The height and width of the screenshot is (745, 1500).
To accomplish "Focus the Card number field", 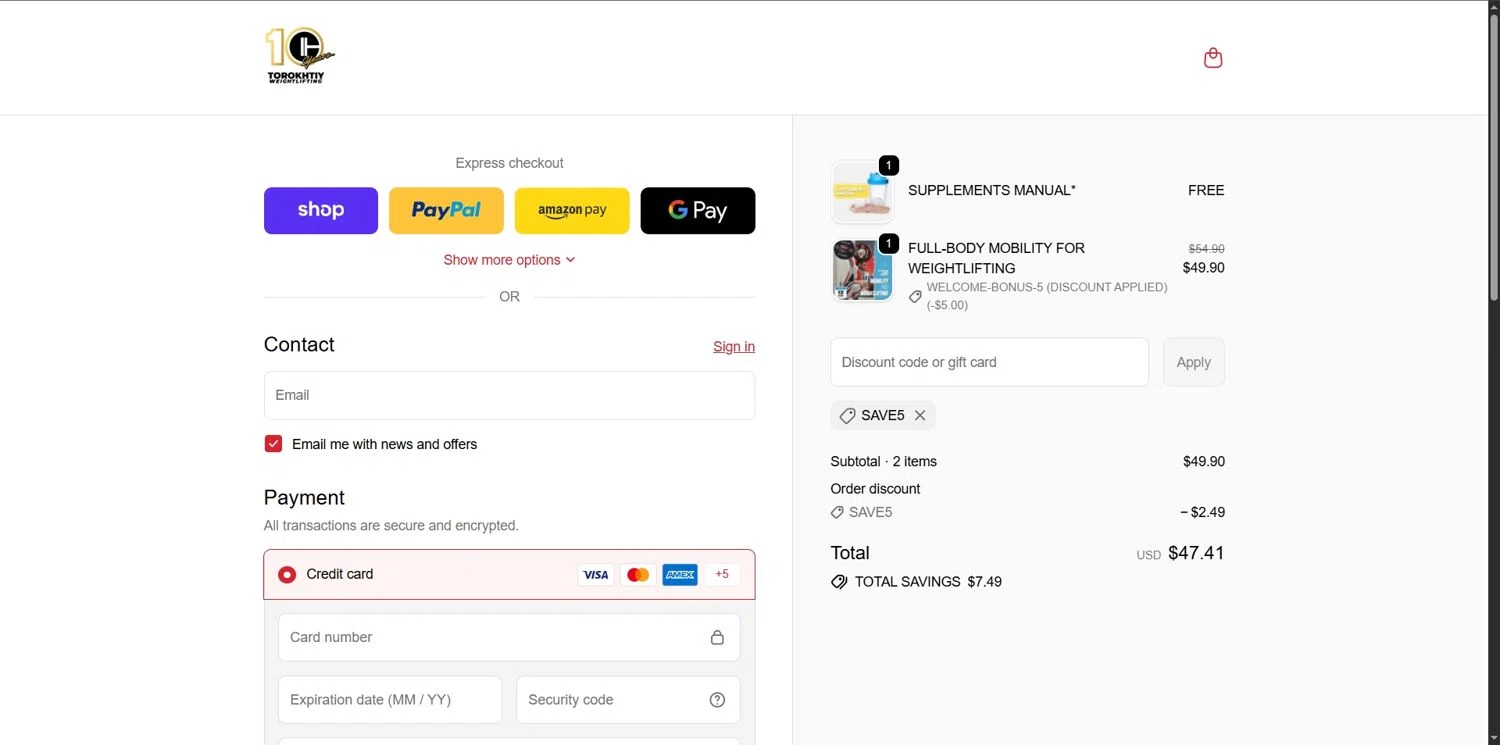I will click(509, 637).
